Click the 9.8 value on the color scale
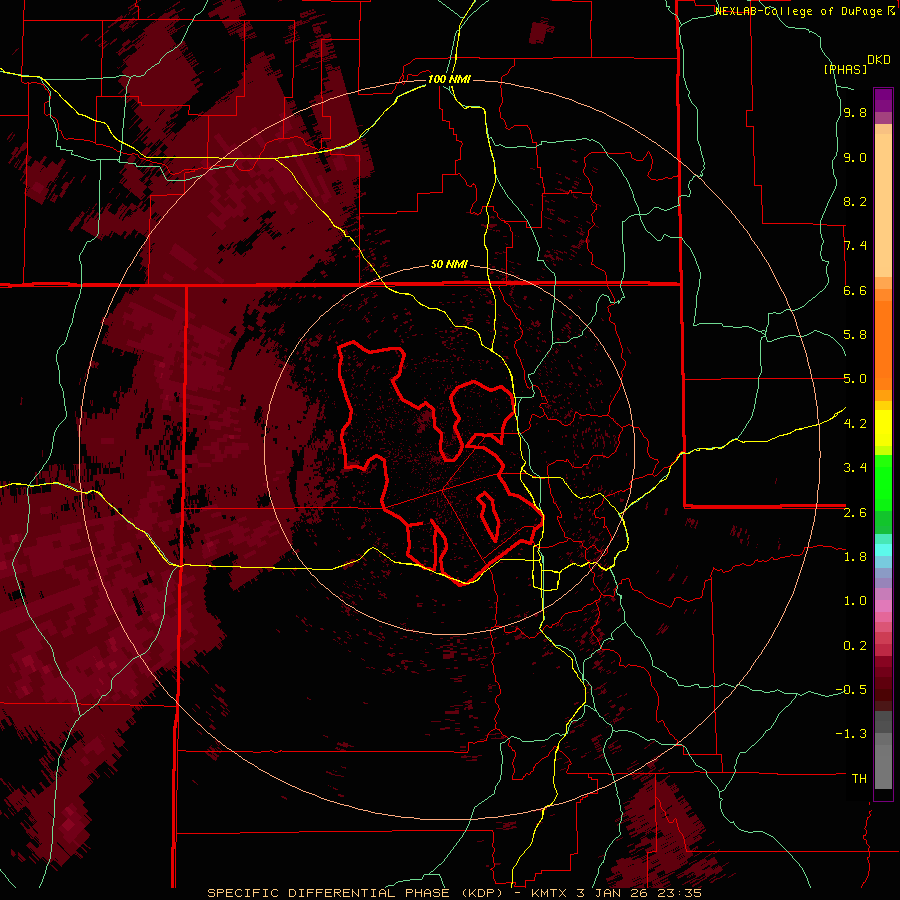The image size is (900, 900). (855, 112)
